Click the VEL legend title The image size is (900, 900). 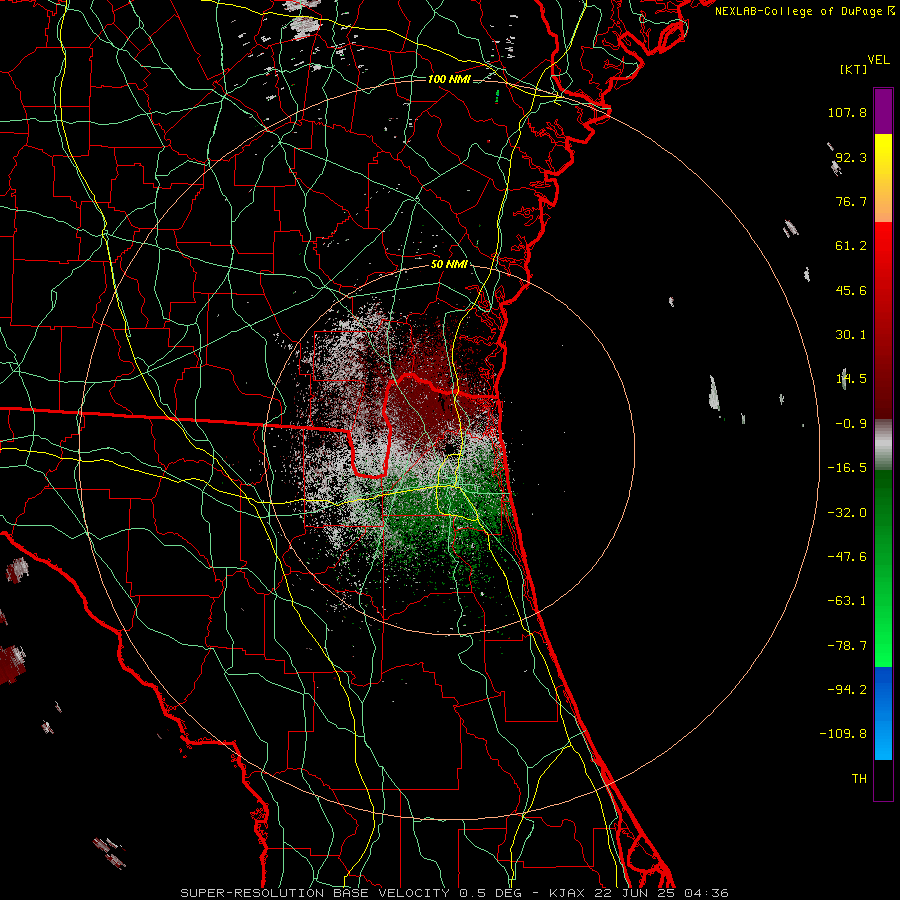[x=878, y=60]
